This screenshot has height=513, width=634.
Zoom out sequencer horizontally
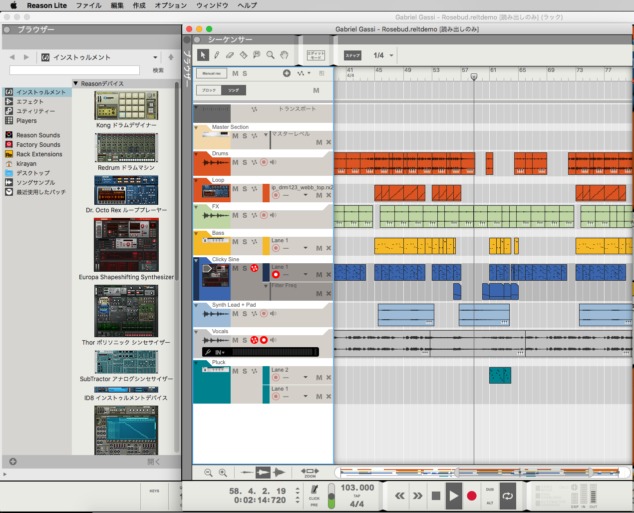coord(208,472)
